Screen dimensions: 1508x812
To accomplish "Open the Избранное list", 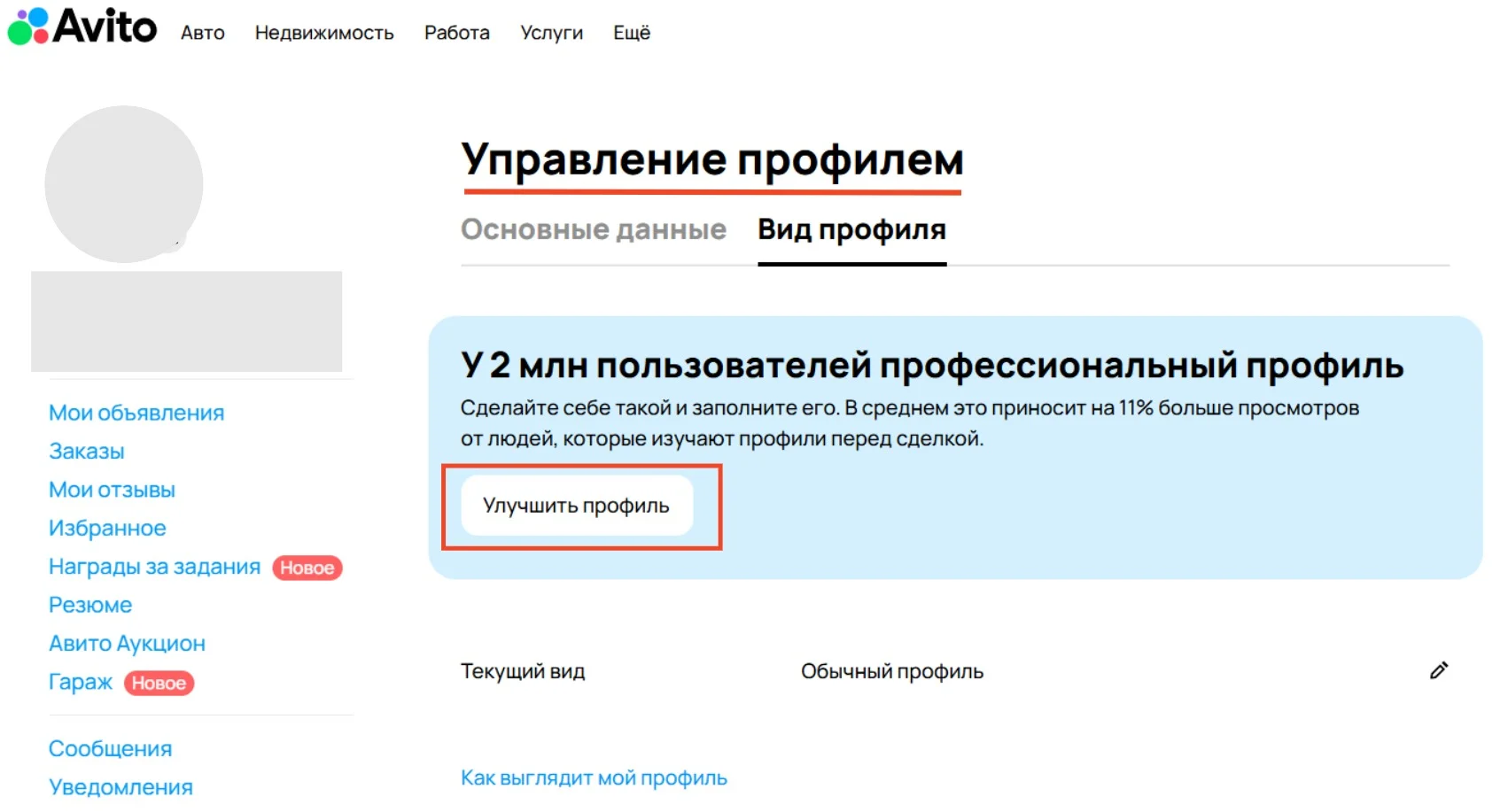I will pyautogui.click(x=106, y=528).
